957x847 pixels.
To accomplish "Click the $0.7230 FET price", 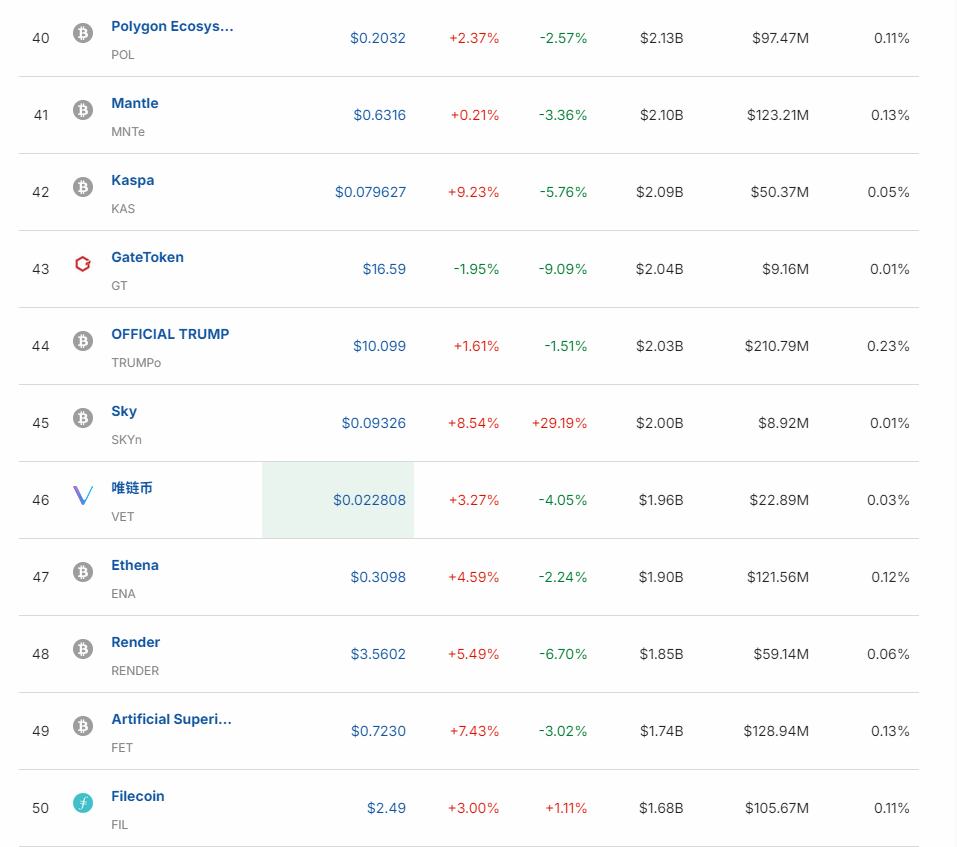I will coord(378,730).
